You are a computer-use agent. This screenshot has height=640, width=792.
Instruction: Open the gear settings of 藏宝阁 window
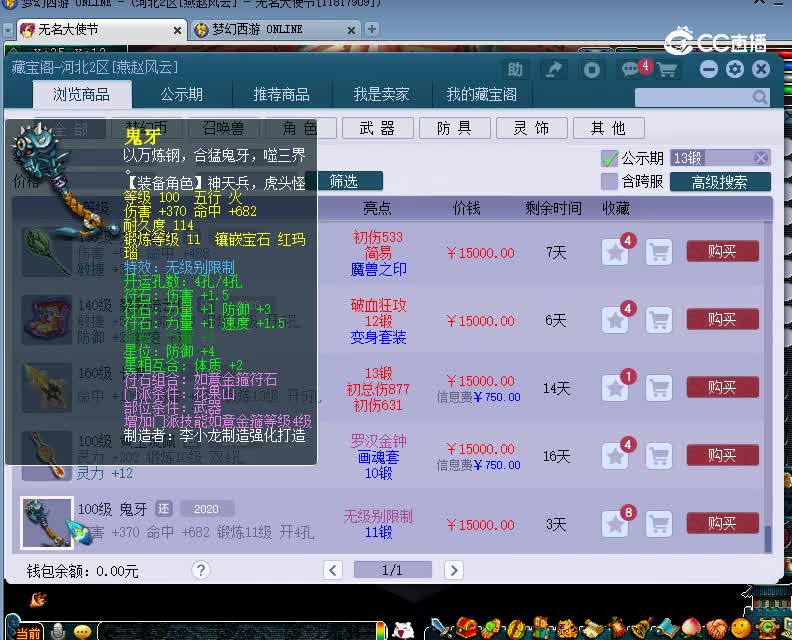pyautogui.click(x=735, y=69)
